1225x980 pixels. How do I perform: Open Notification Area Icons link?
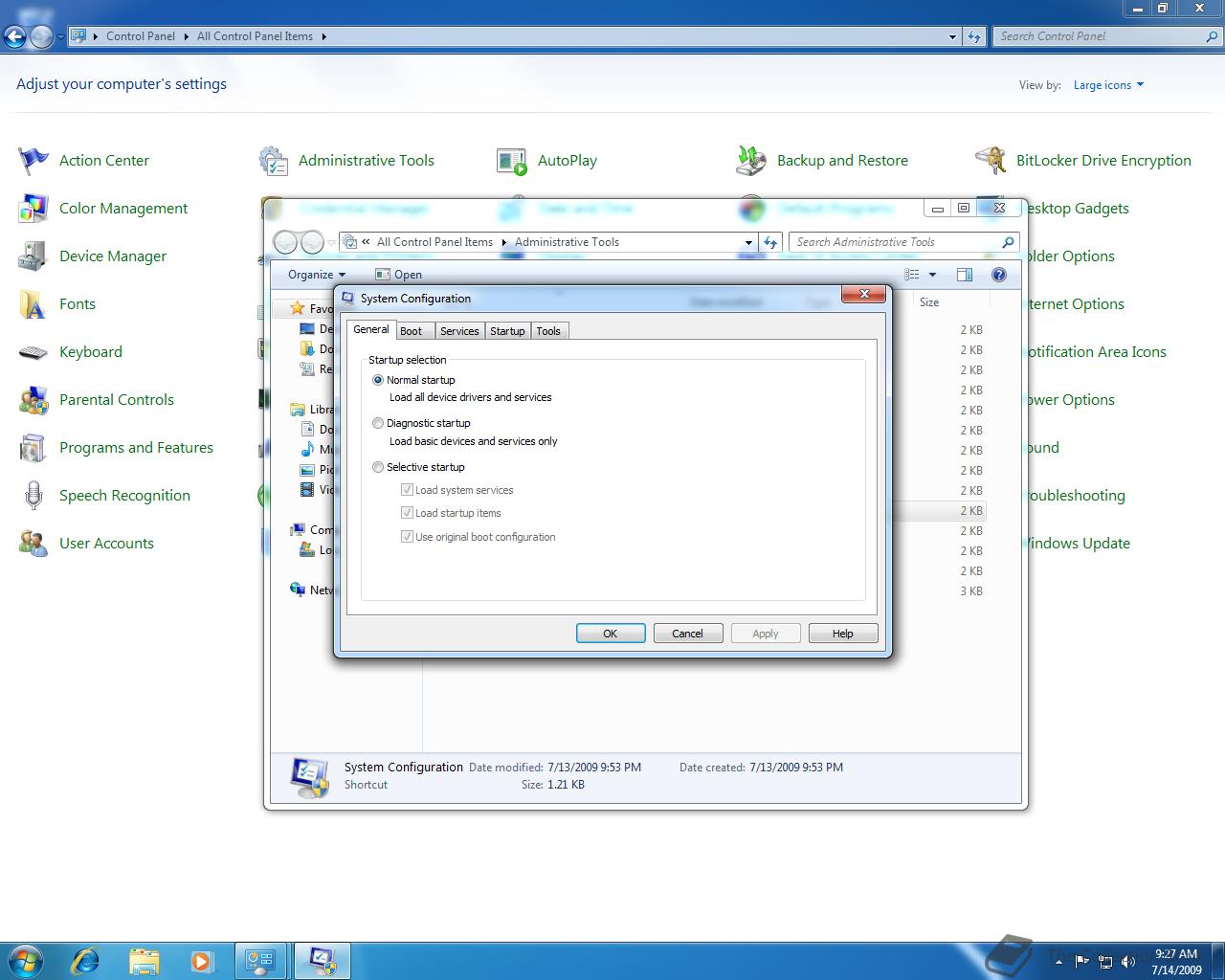1095,352
